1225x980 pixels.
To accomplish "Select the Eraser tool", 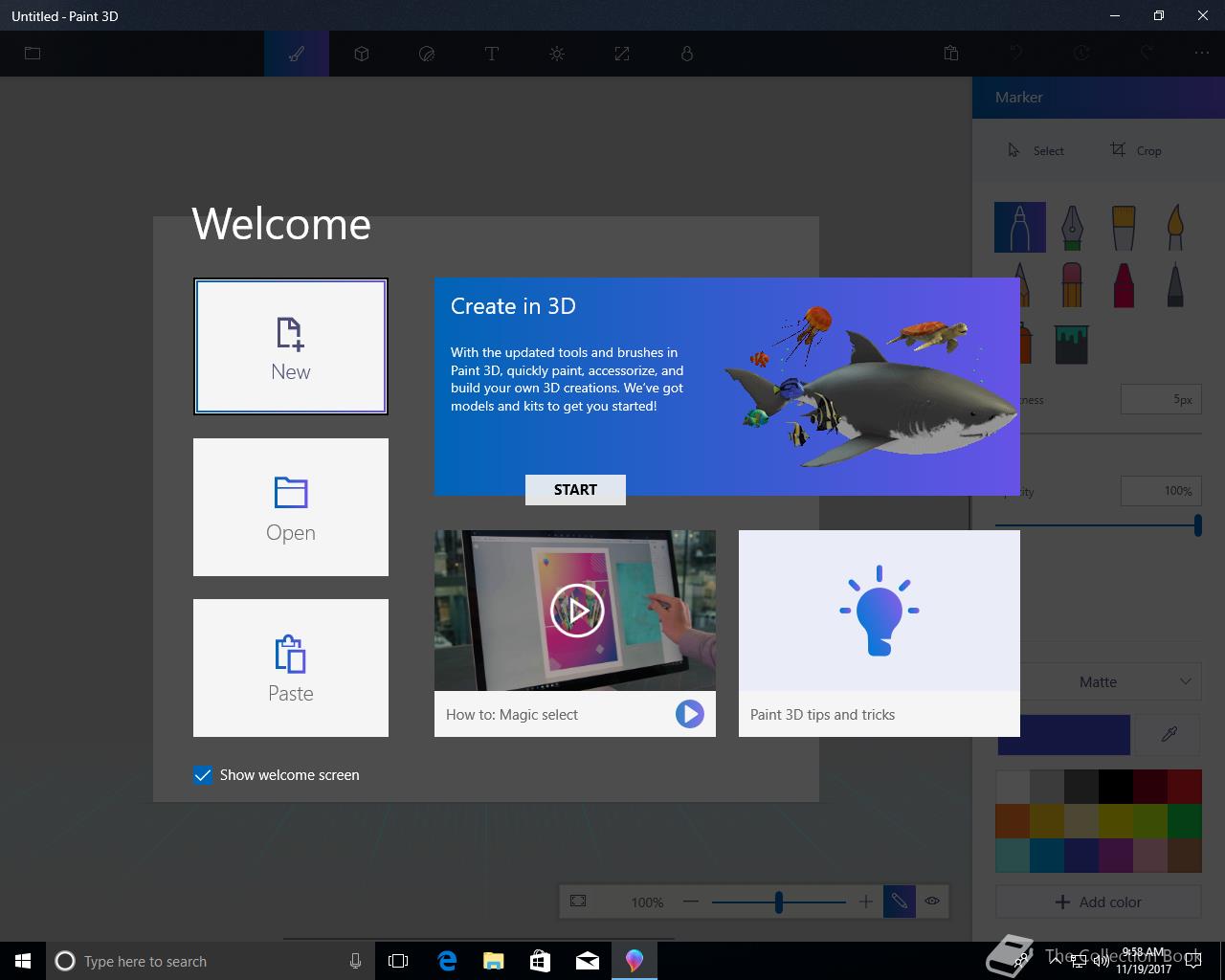I will tap(1072, 284).
